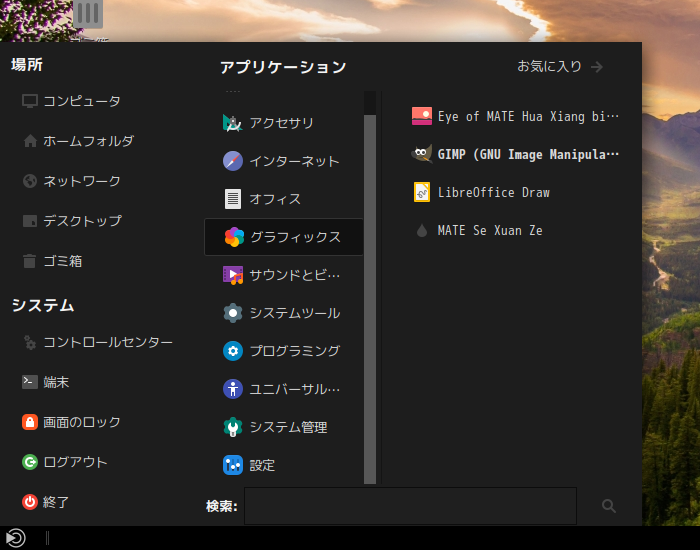700x550 pixels.
Task: Launch GIMP via the Wilber icon
Action: pos(421,154)
